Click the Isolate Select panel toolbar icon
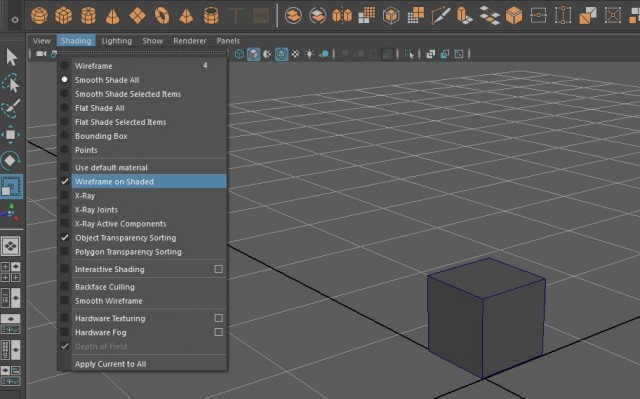 point(409,54)
